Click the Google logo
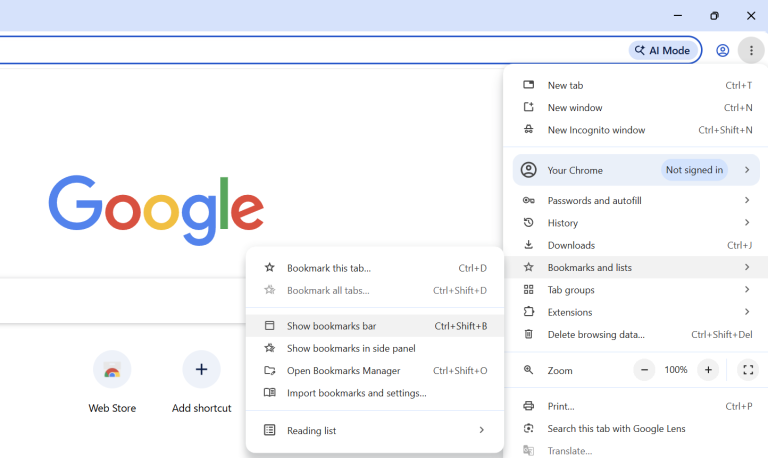Viewport: 768px width, 458px height. [x=156, y=210]
